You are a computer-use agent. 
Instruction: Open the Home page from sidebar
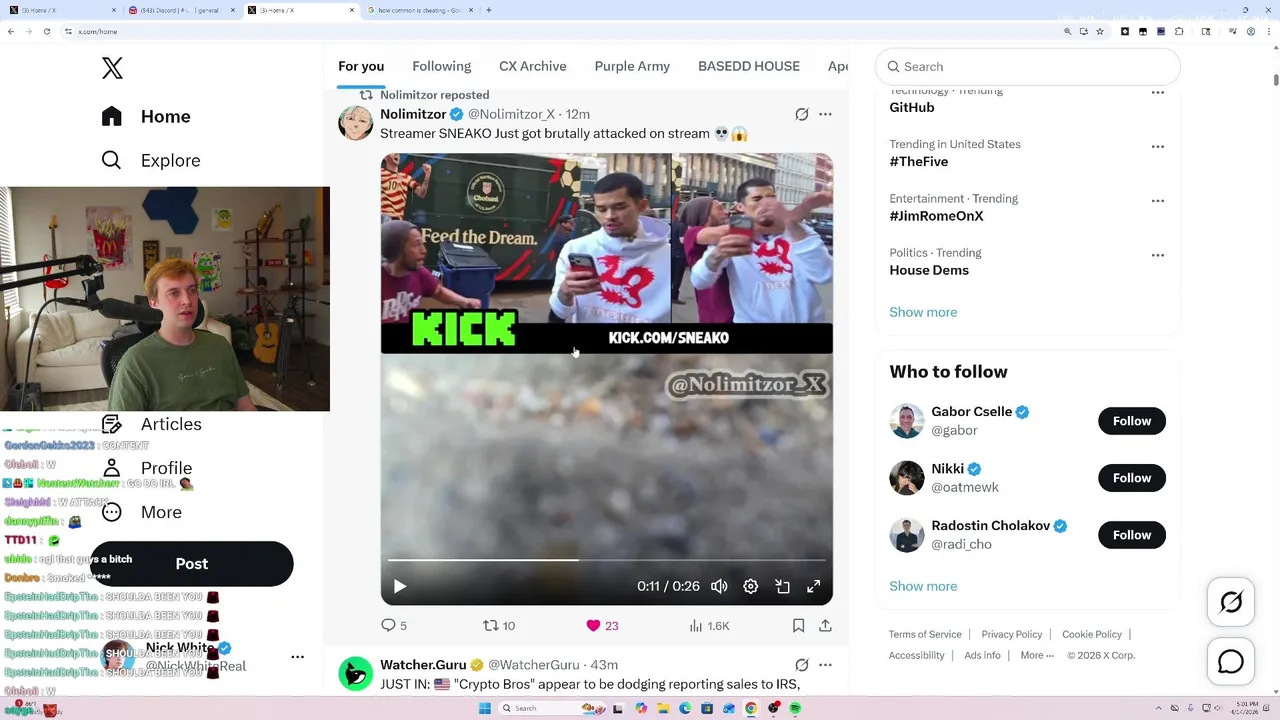146,116
